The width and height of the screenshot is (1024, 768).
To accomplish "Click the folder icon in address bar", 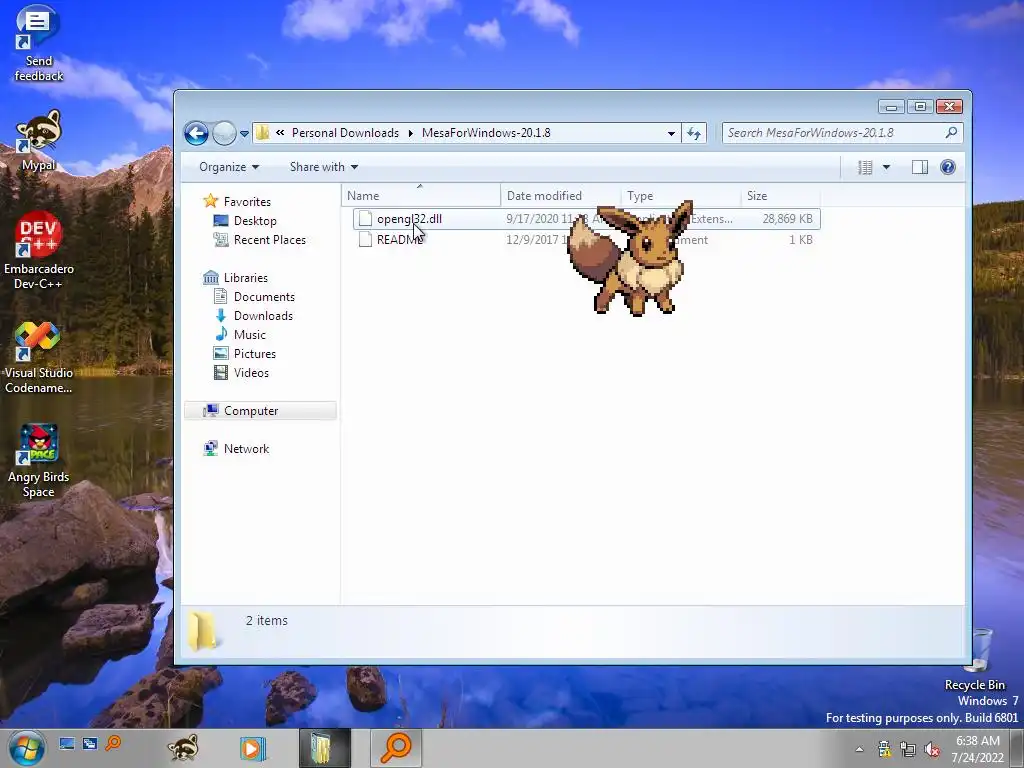I will click(263, 133).
